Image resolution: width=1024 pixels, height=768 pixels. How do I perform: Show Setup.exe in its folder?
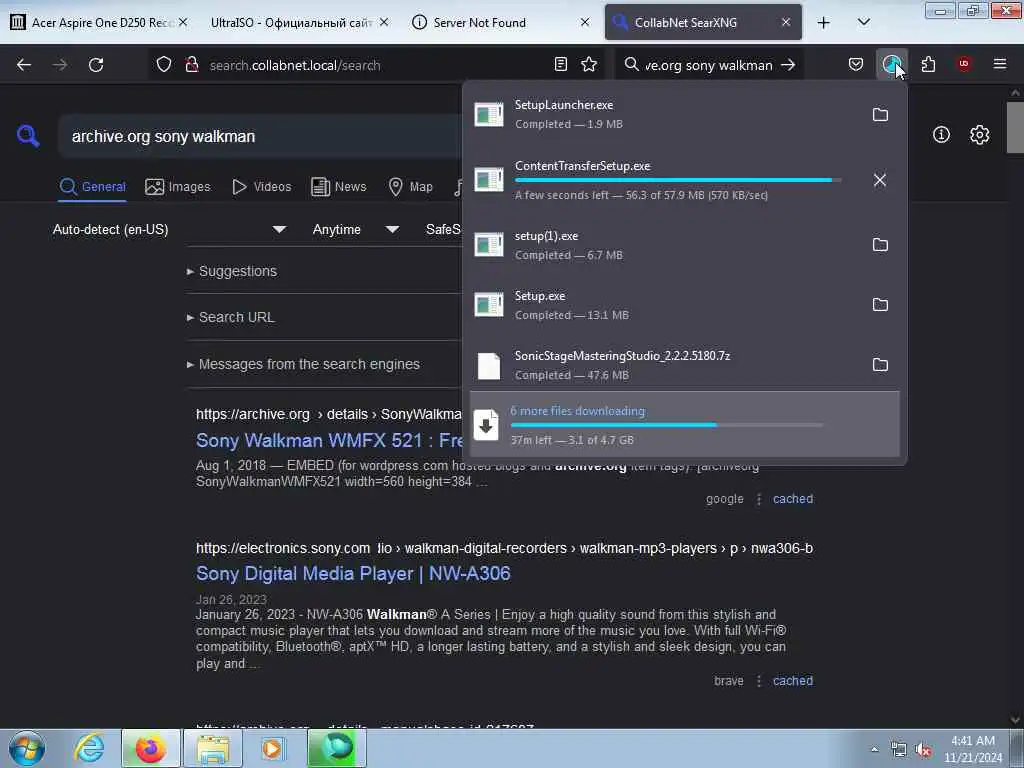click(x=880, y=305)
